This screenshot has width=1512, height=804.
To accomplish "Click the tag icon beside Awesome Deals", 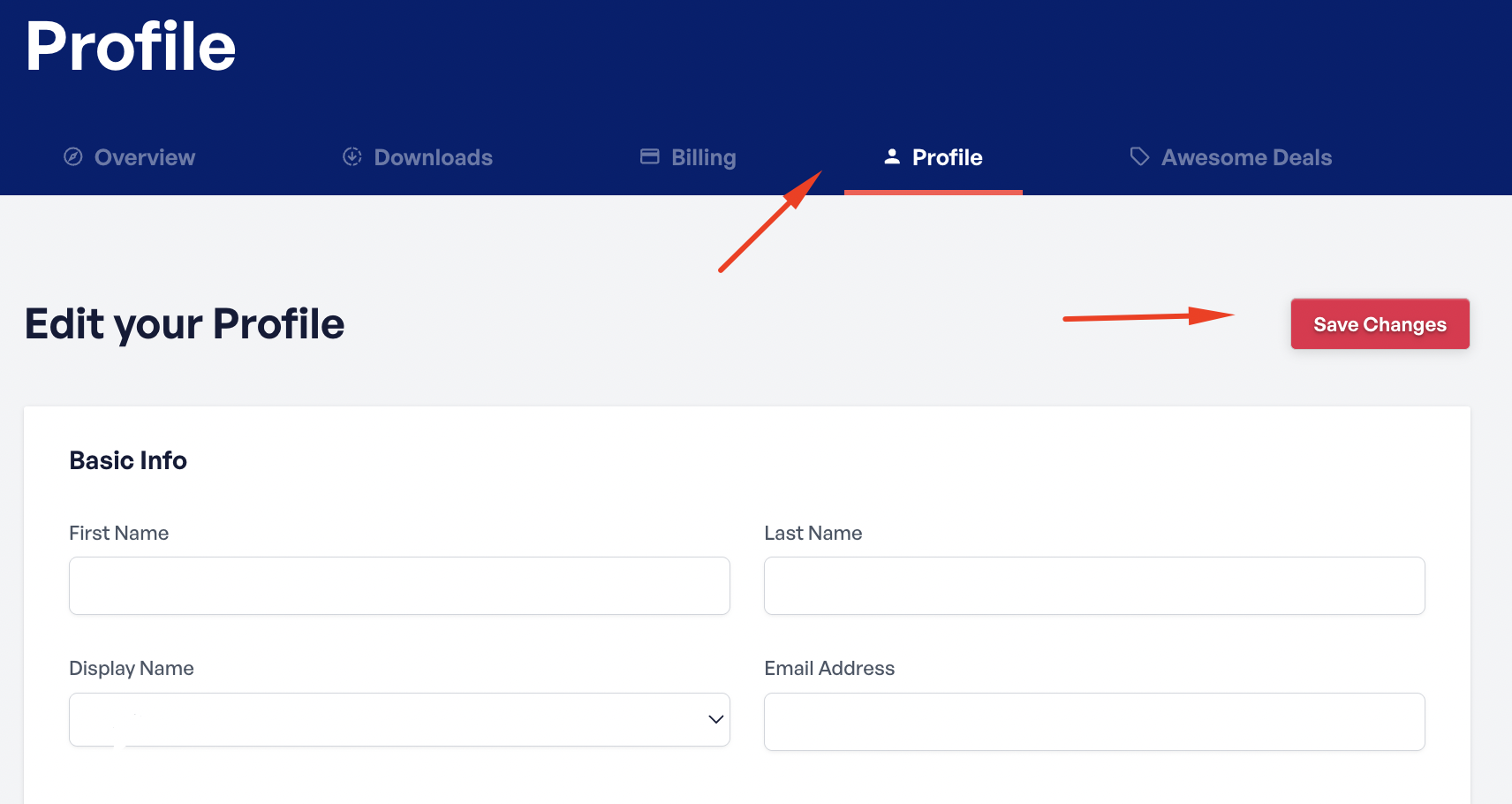I will click(x=1139, y=157).
